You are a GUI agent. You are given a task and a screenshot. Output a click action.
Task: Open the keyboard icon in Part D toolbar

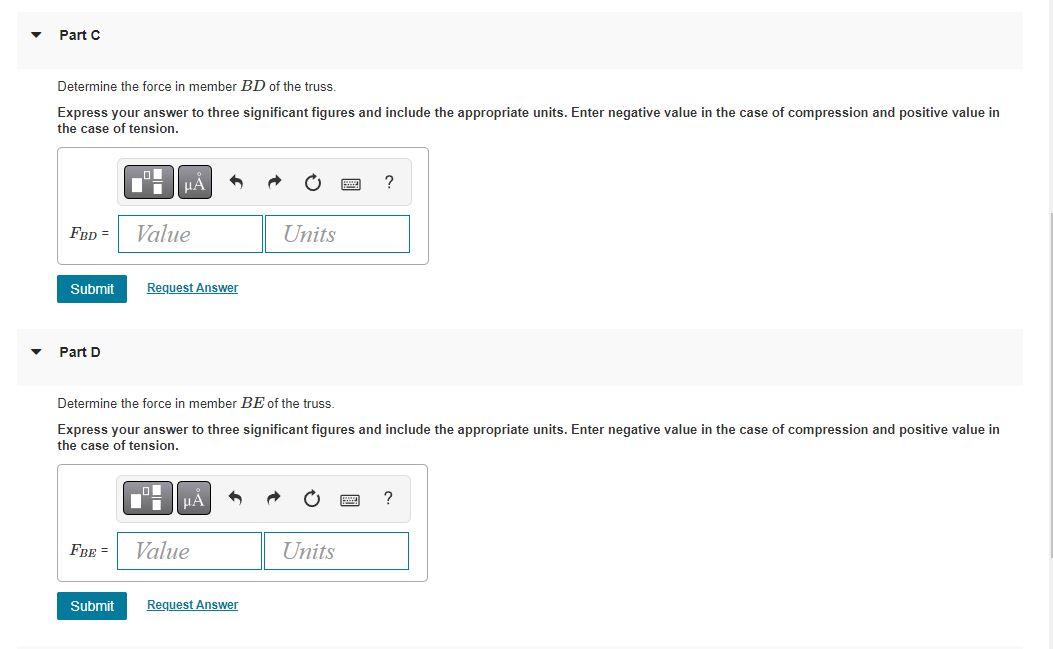click(350, 498)
